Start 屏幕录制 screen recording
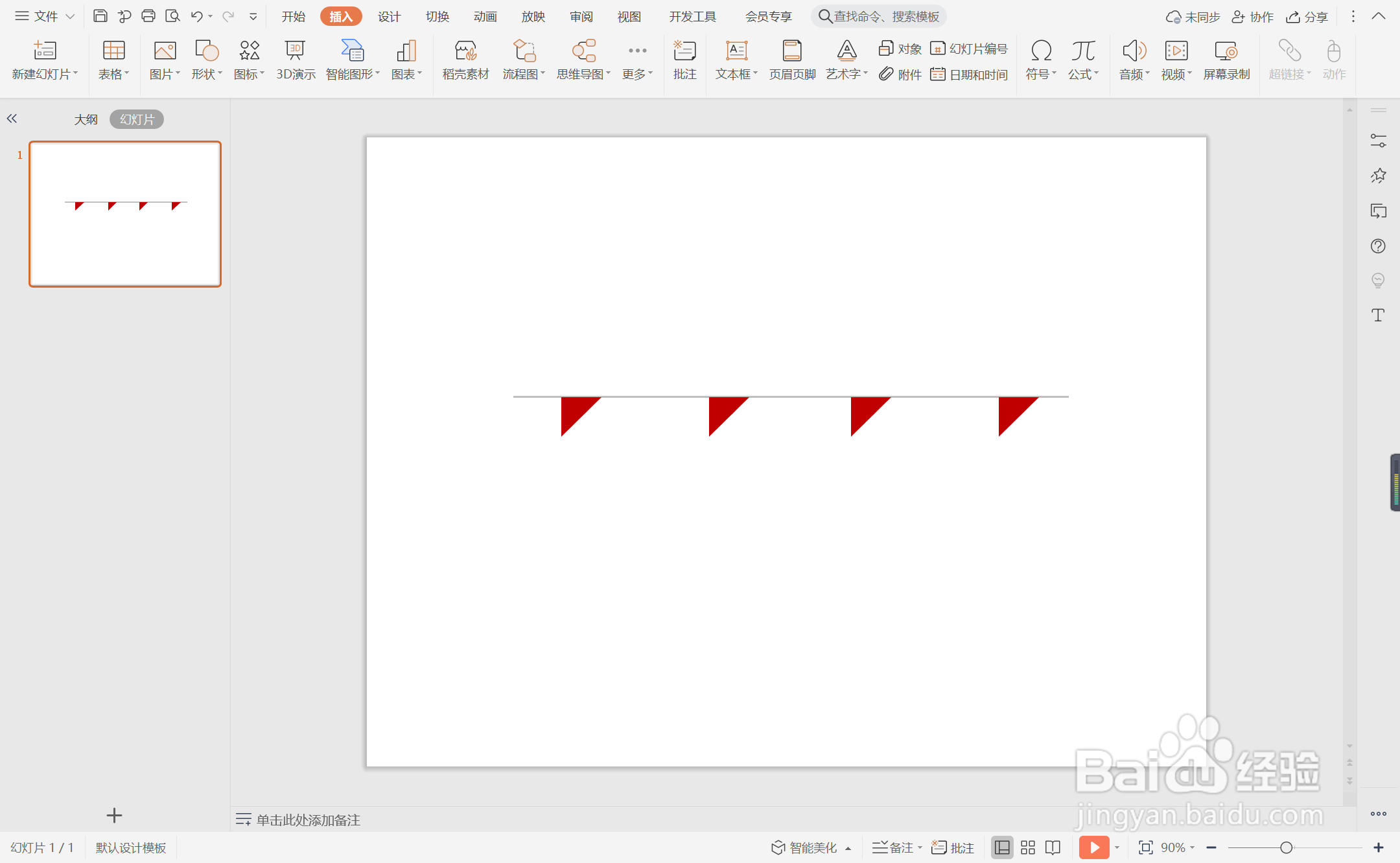Screen dimensions: 1400x863 [x=1226, y=60]
